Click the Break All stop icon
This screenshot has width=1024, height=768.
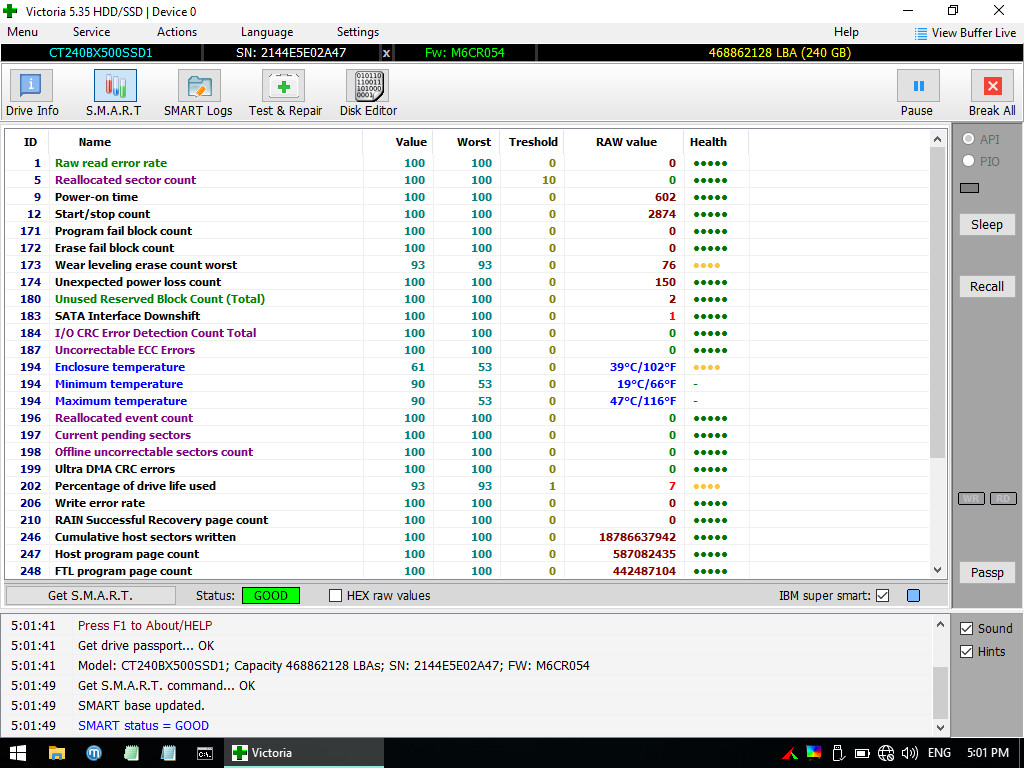click(992, 86)
